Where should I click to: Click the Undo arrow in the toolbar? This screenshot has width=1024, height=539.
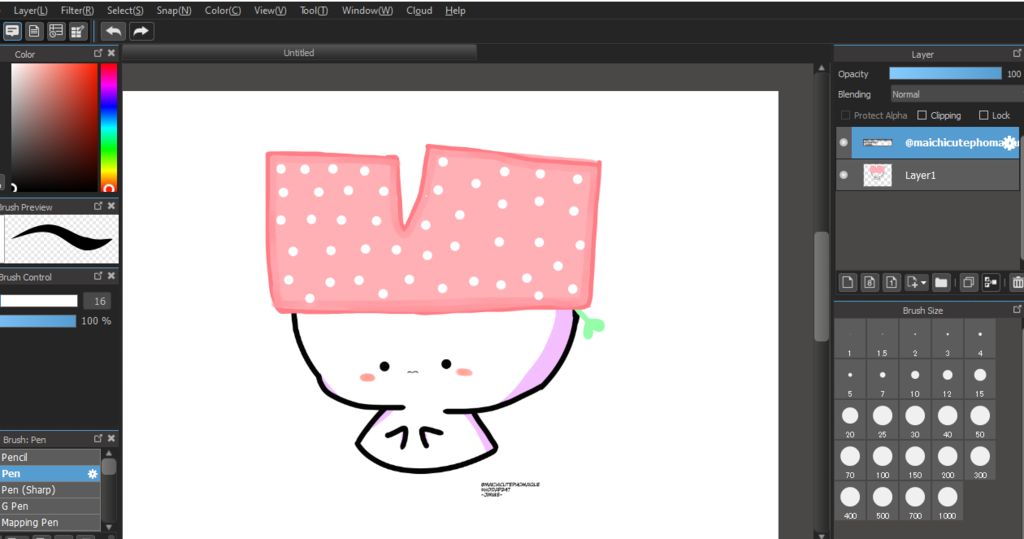click(113, 31)
